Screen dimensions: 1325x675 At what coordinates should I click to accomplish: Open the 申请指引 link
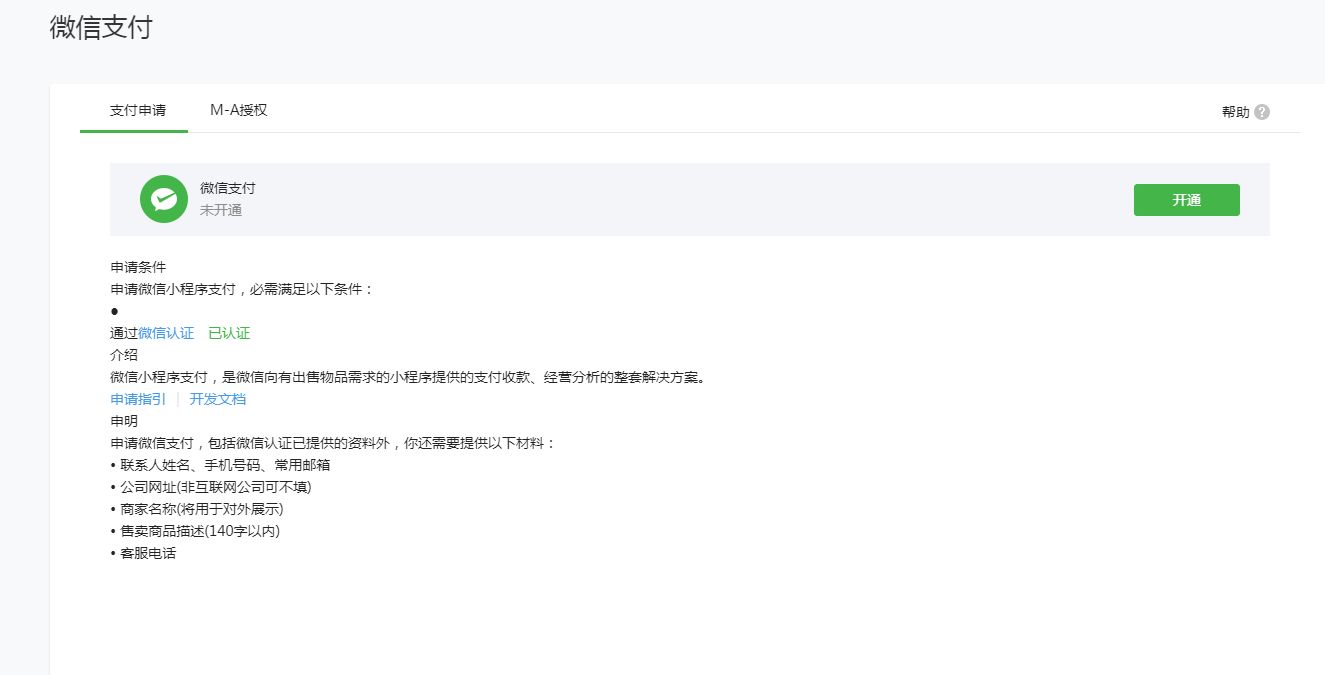point(138,399)
